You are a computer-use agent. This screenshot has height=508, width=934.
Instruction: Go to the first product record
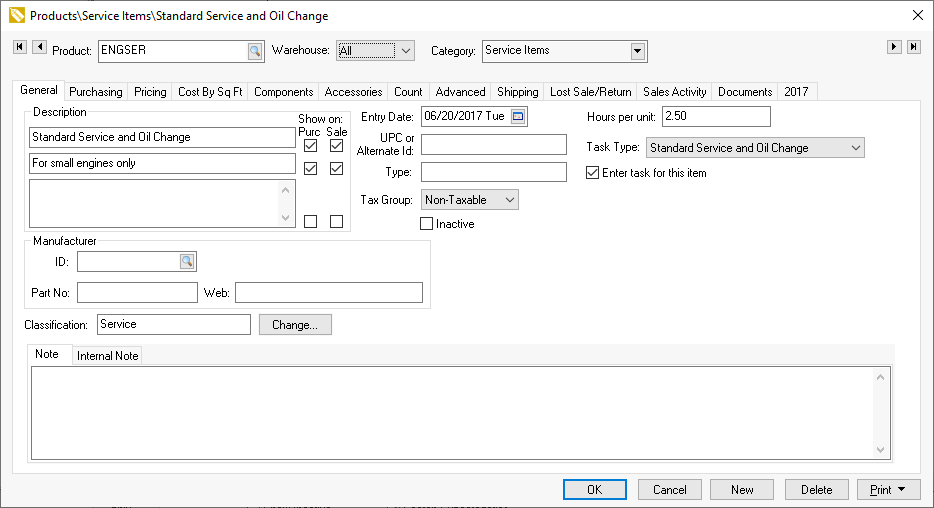coord(20,47)
